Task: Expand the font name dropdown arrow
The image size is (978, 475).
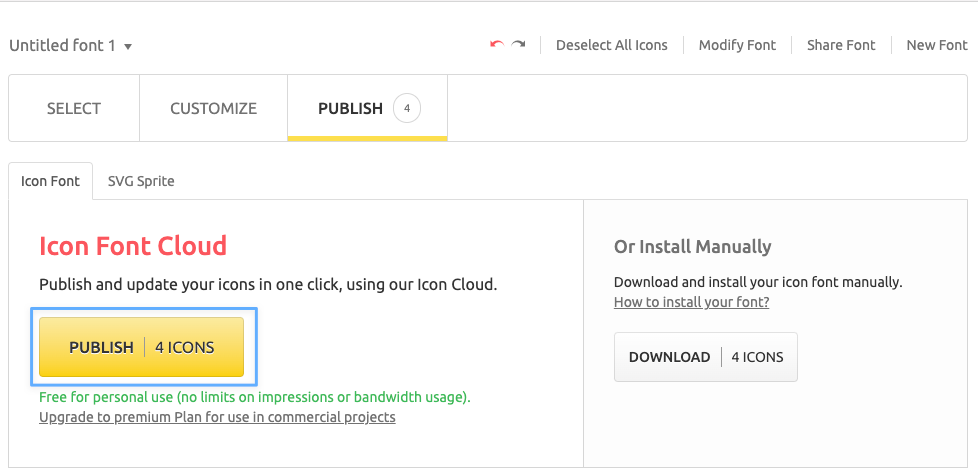Action: coord(128,47)
